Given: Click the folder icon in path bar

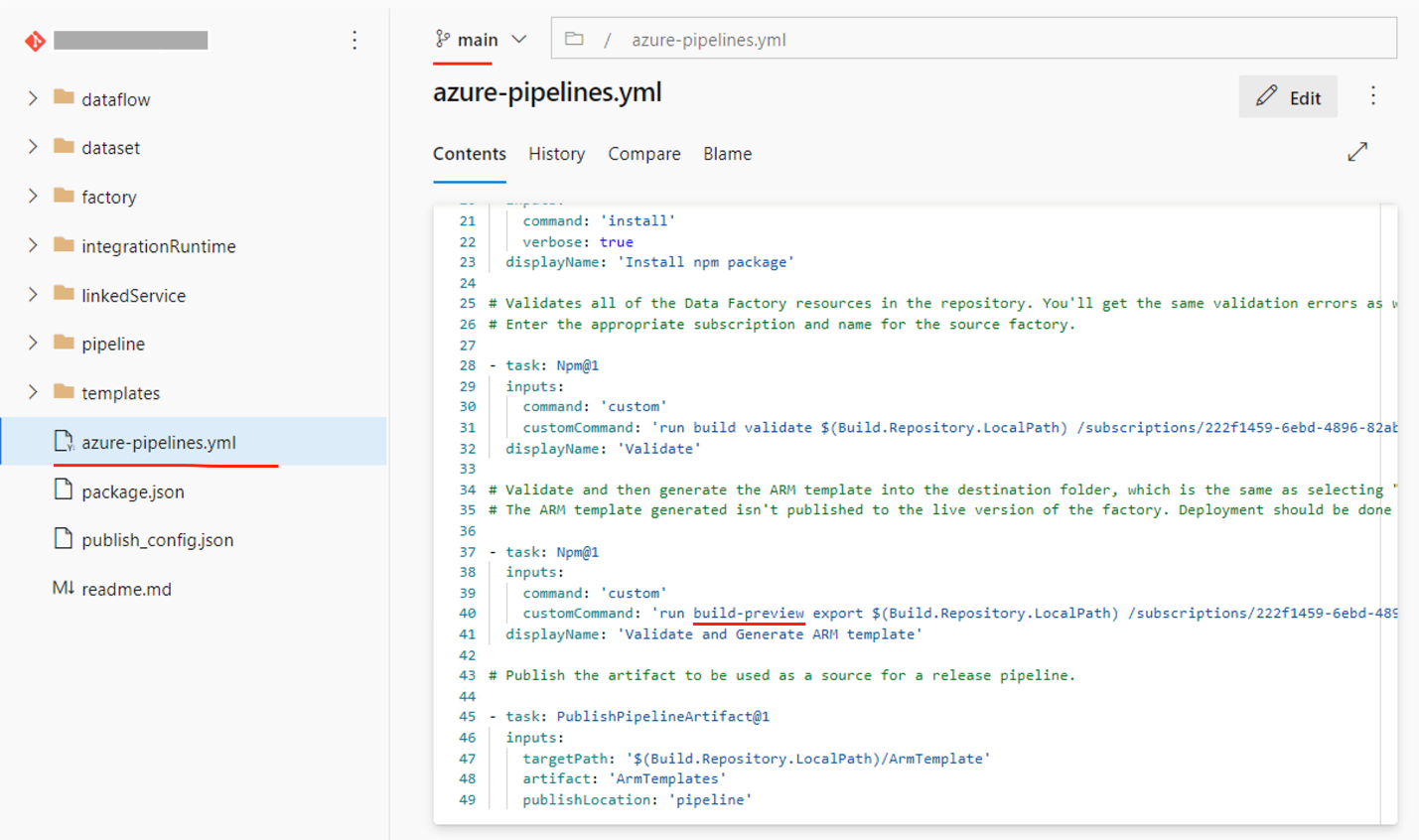Looking at the screenshot, I should click(x=574, y=39).
